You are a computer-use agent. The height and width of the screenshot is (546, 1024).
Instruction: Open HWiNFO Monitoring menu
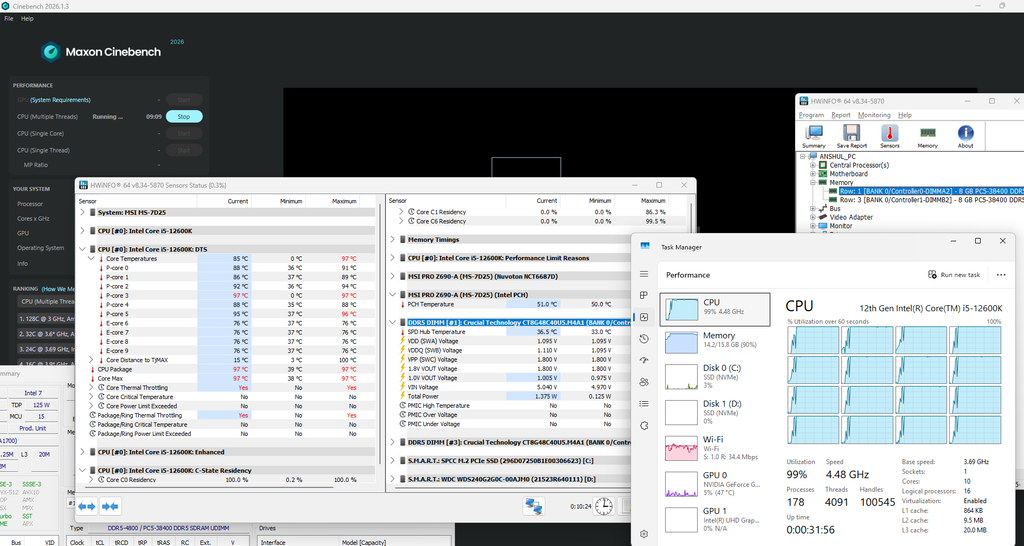(x=874, y=115)
